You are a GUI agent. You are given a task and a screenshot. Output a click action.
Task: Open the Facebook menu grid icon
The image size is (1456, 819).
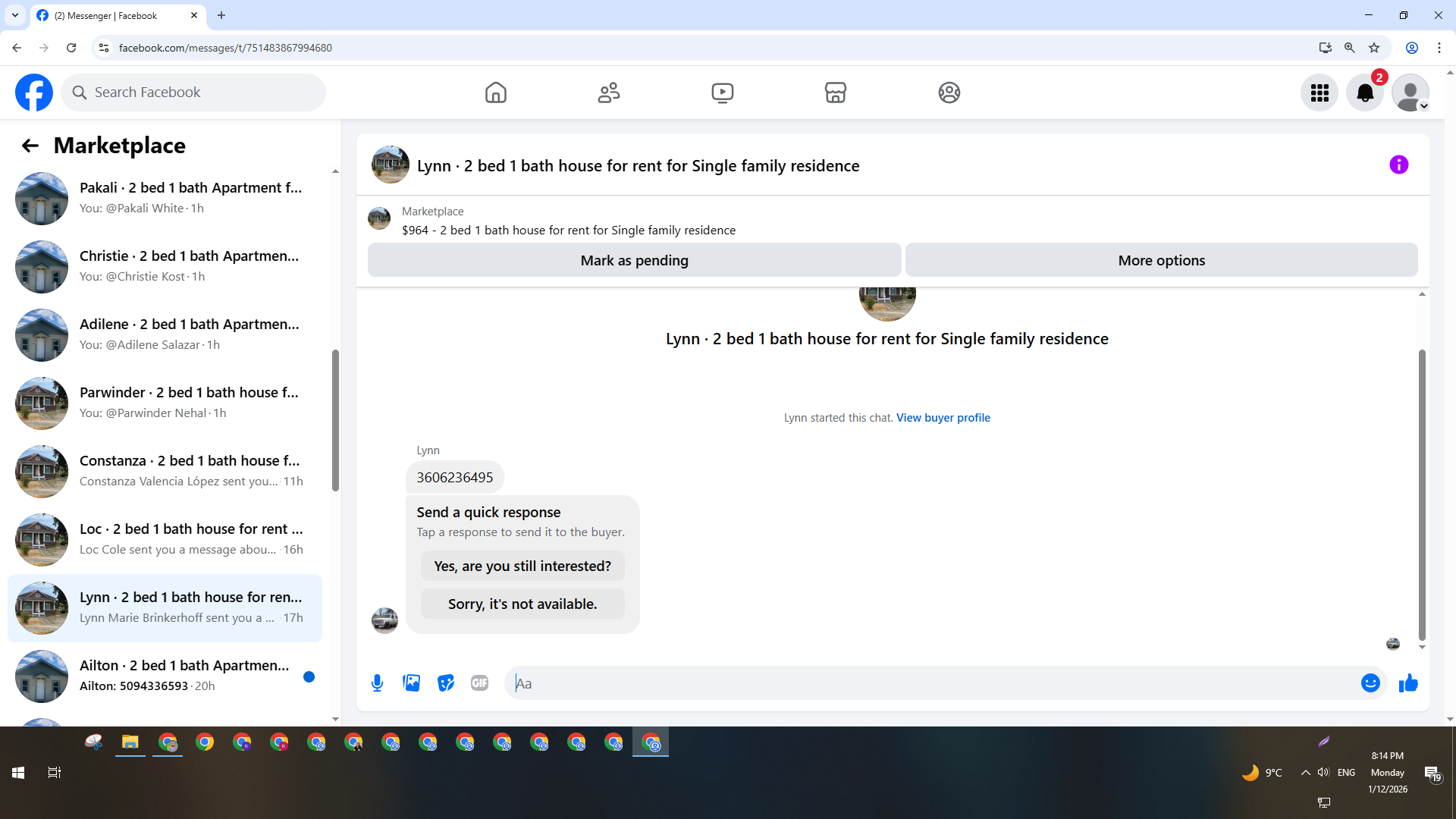click(x=1319, y=93)
